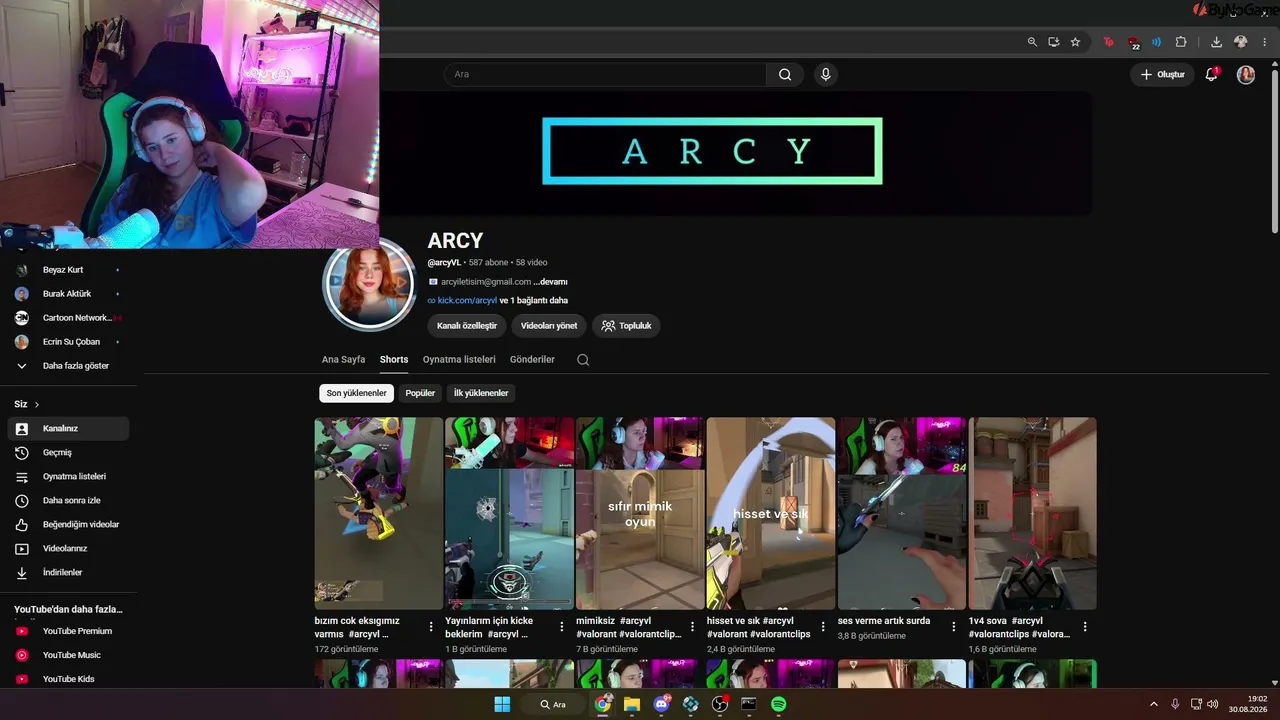1280x720 pixels.
Task: Open options for 'bızım cok eksıgımız' short
Action: [431, 627]
